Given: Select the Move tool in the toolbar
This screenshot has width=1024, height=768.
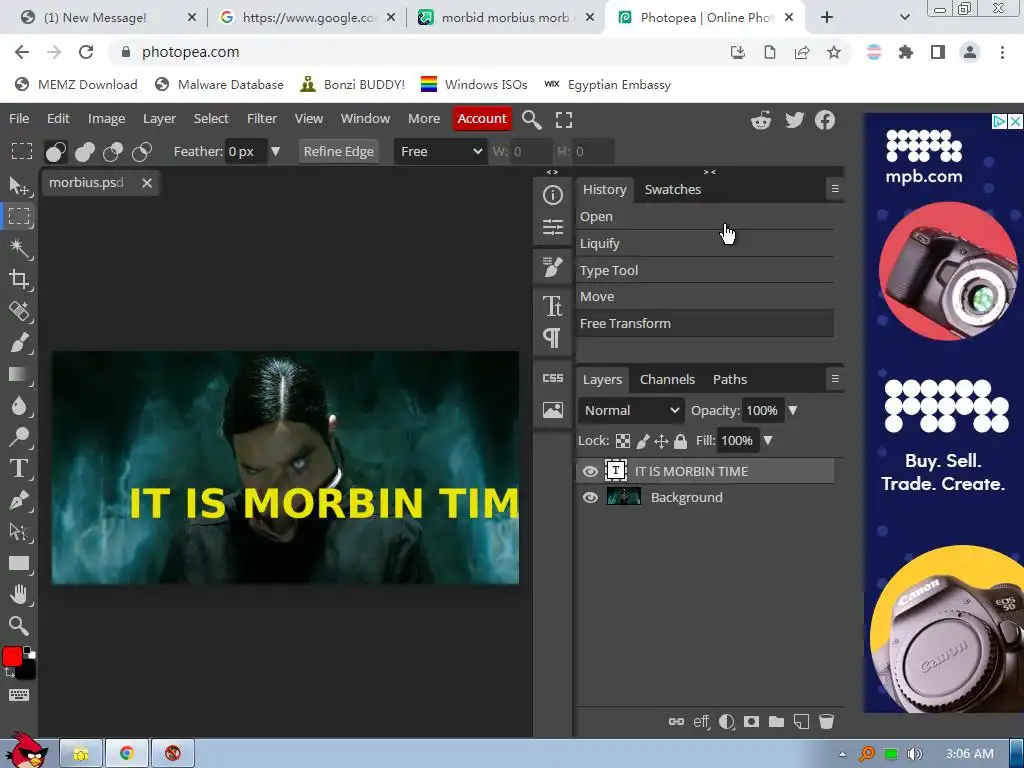Looking at the screenshot, I should (19, 186).
